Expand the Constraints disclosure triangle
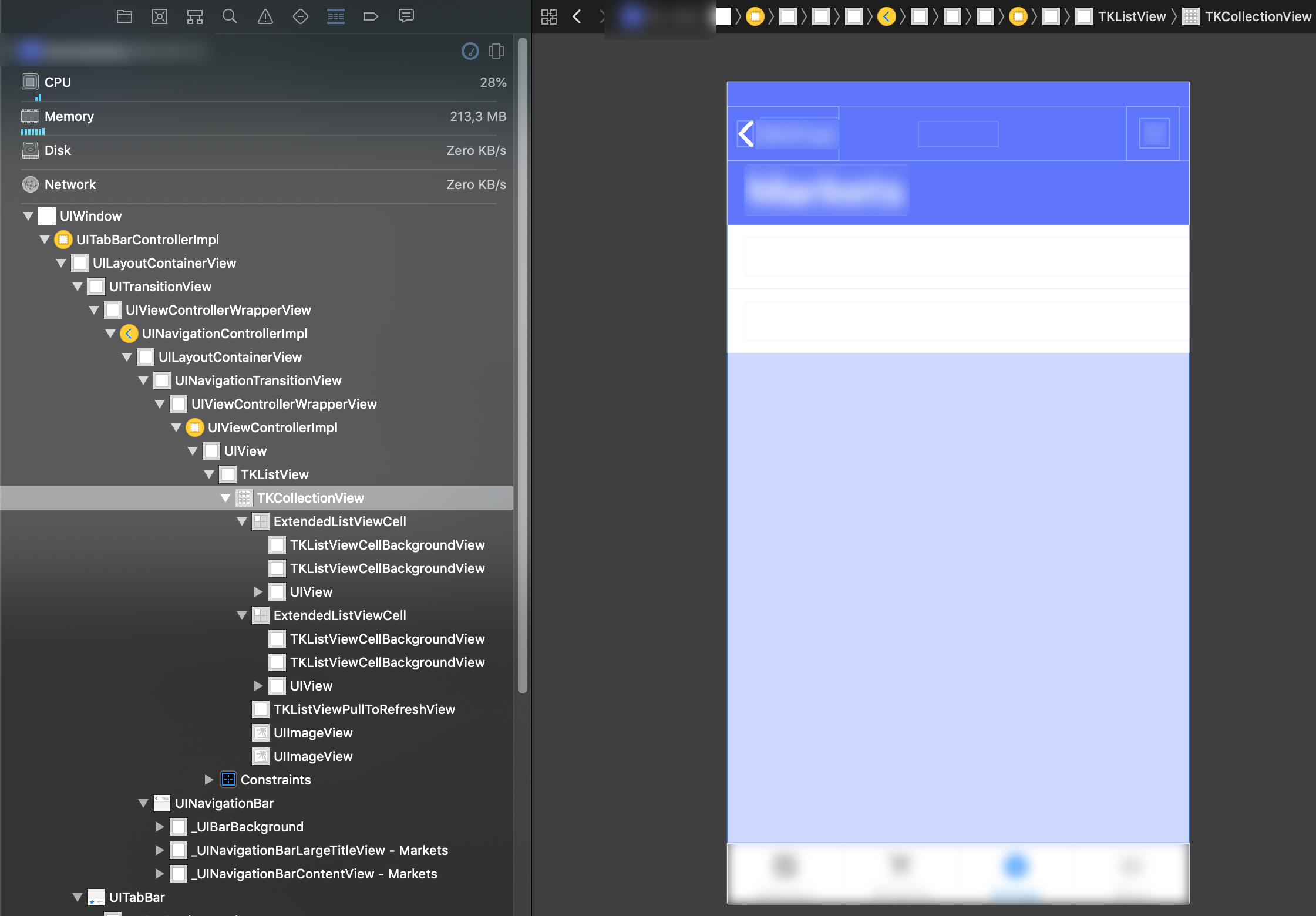The image size is (1316, 916). (208, 780)
